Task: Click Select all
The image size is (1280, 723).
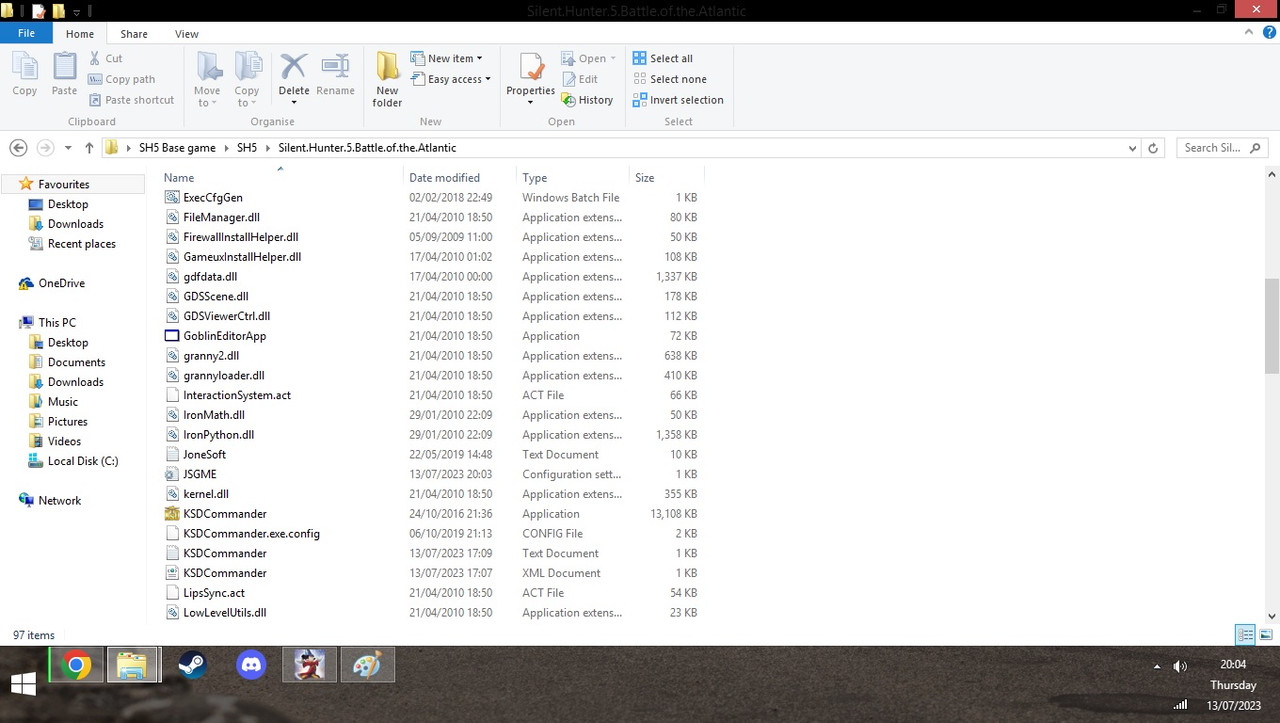Action: [662, 58]
